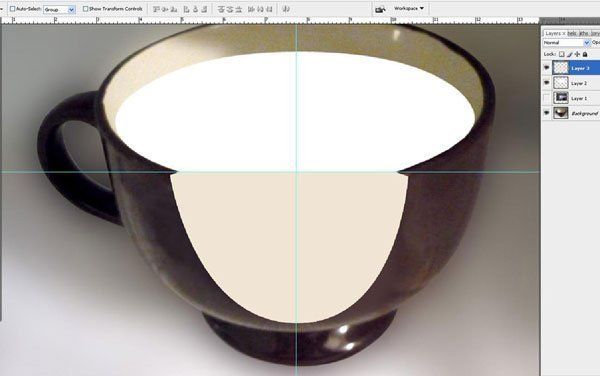Open the Normal blend mode dropdown
This screenshot has width=600, height=376.
[566, 42]
